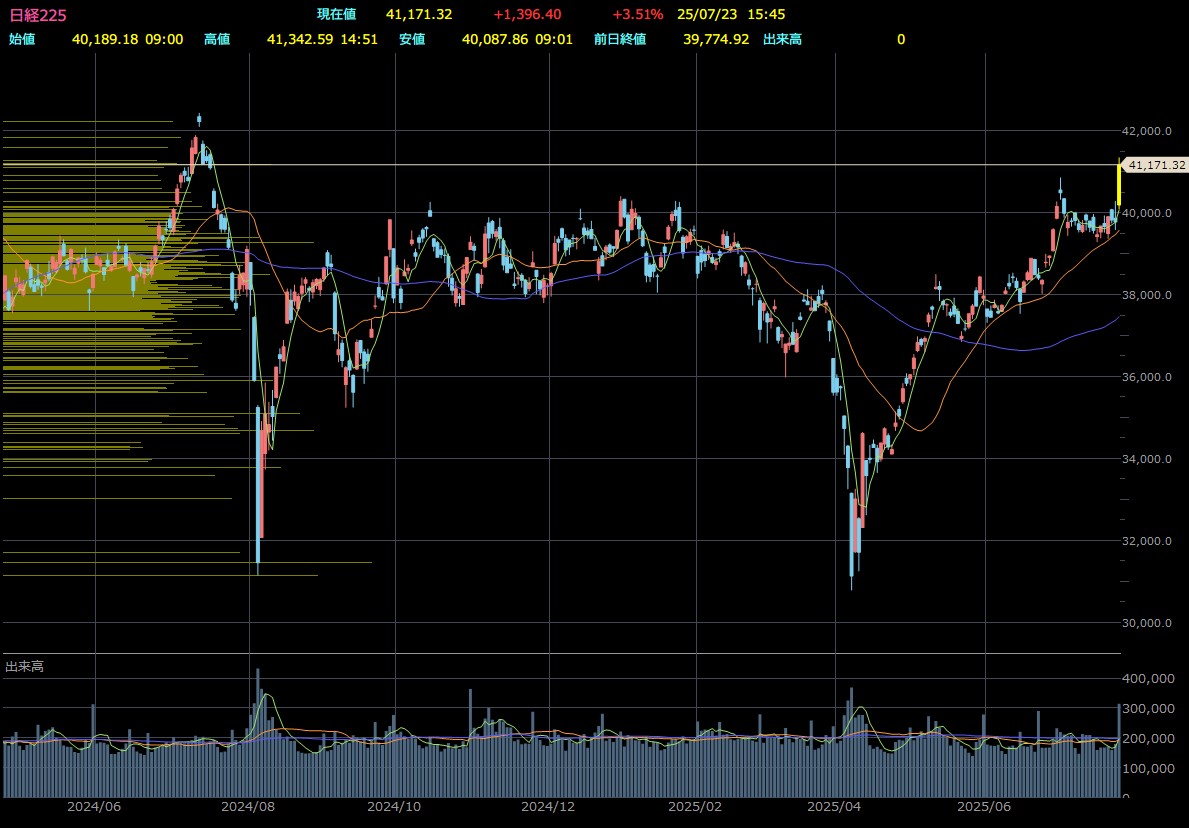Click the 300,000 volume axis label
The height and width of the screenshot is (828, 1189).
click(1147, 709)
